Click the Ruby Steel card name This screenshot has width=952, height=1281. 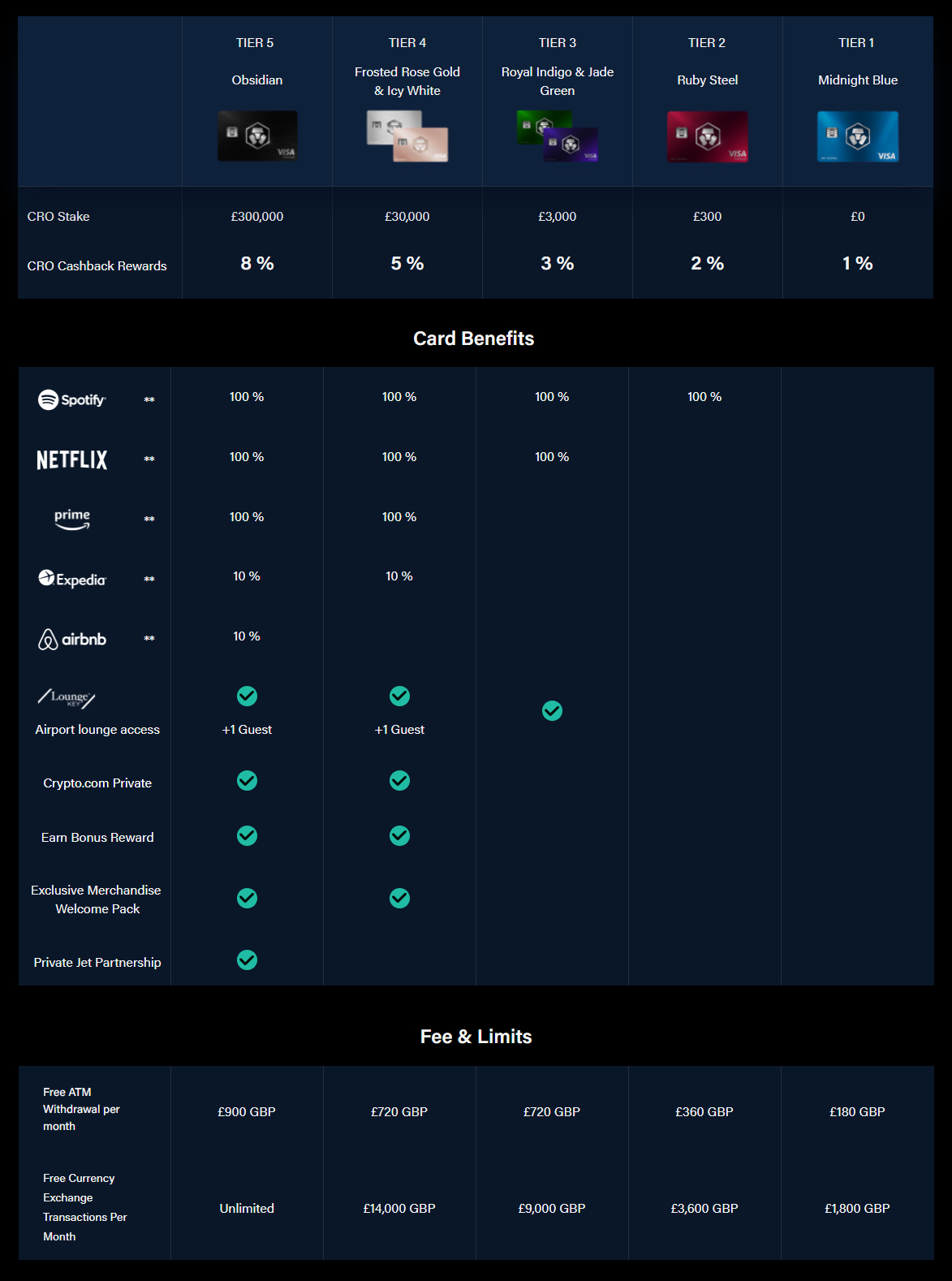pos(708,80)
